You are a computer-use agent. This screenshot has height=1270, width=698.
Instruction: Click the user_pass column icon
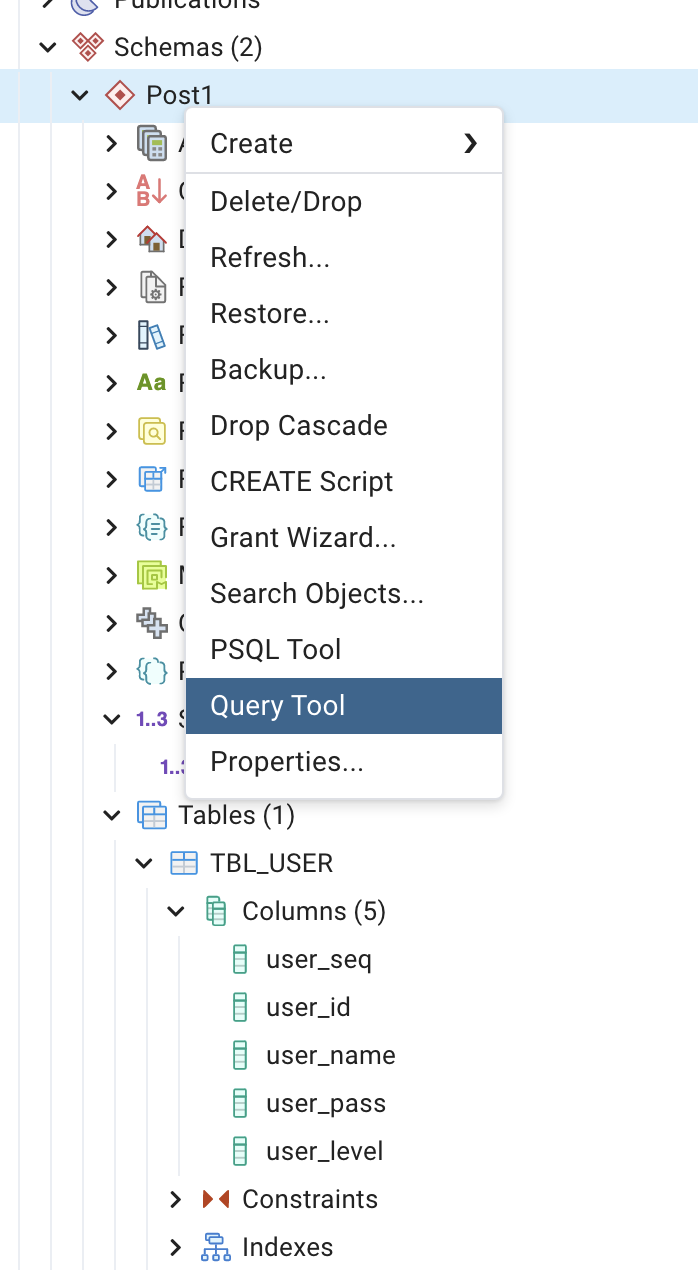point(240,1103)
